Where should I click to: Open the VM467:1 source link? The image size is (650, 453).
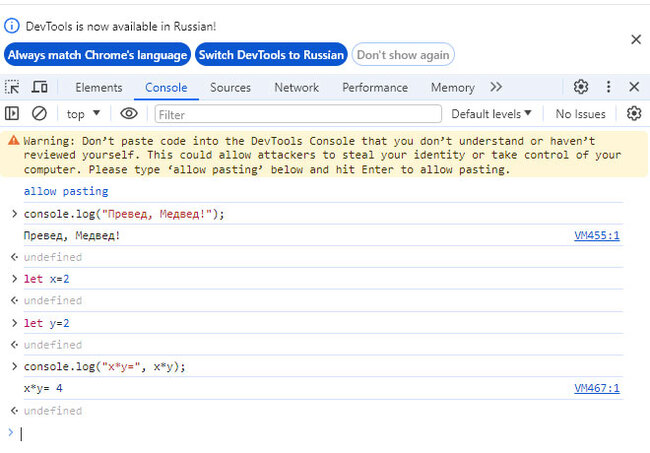coord(597,388)
